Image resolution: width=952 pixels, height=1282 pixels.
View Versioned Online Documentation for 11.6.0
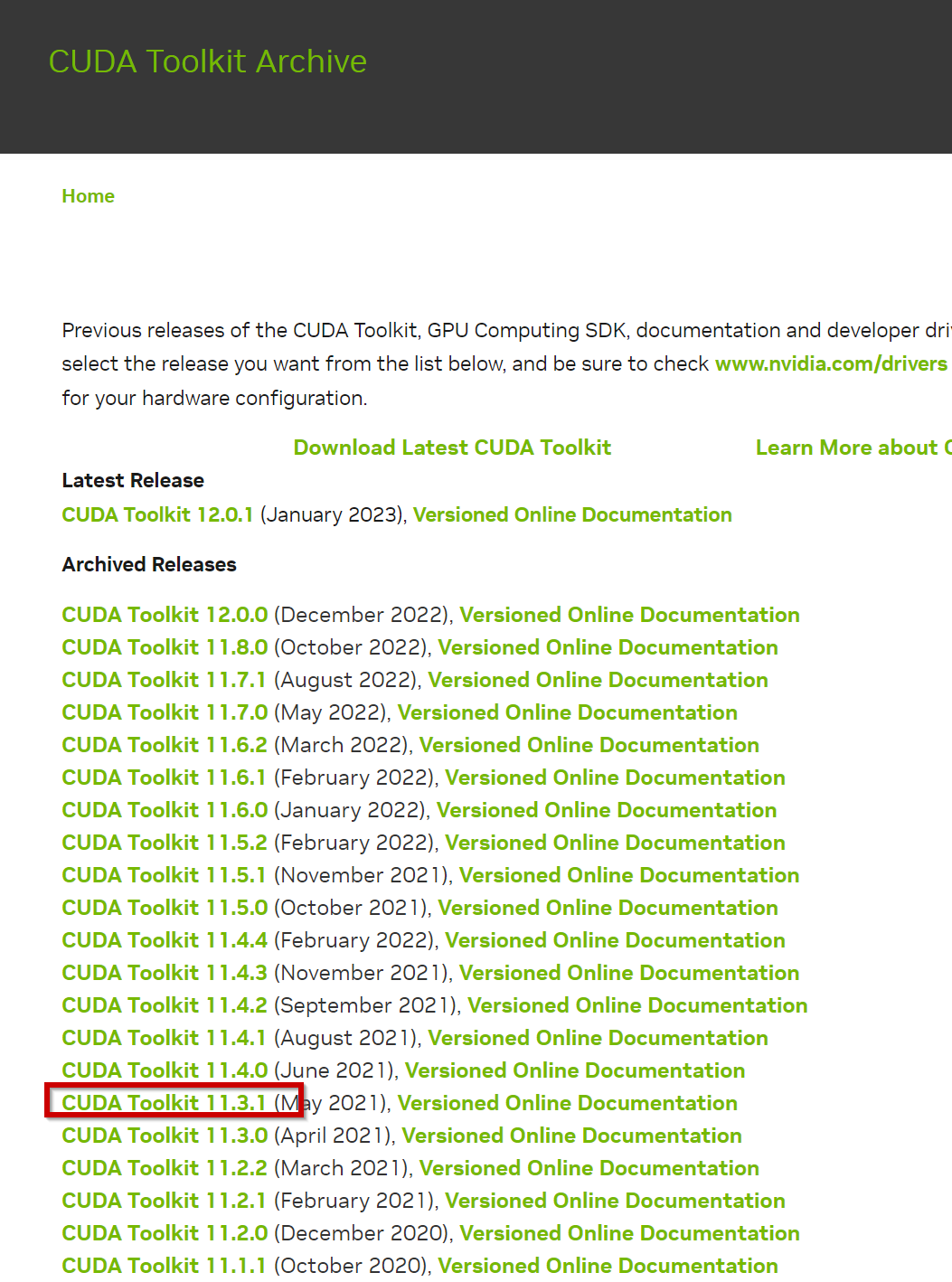pyautogui.click(x=607, y=810)
